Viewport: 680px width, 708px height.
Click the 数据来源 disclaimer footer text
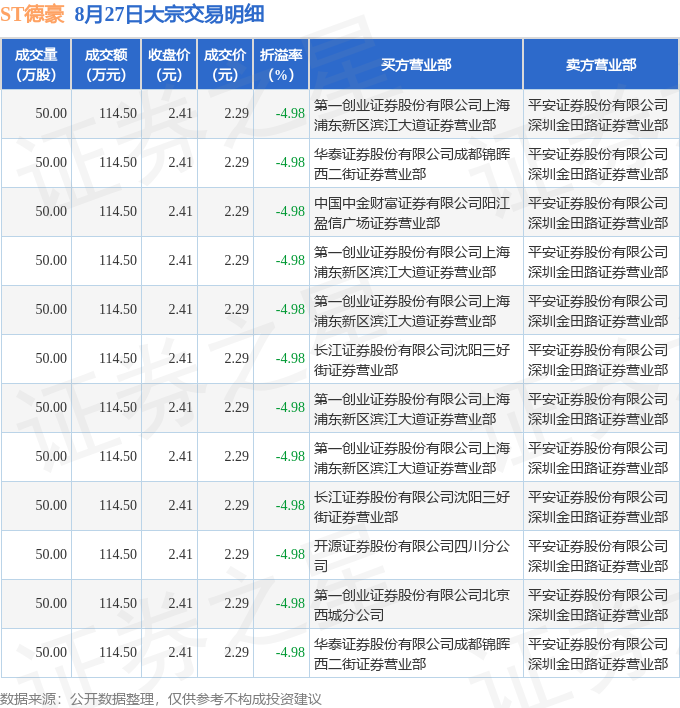pyautogui.click(x=161, y=699)
